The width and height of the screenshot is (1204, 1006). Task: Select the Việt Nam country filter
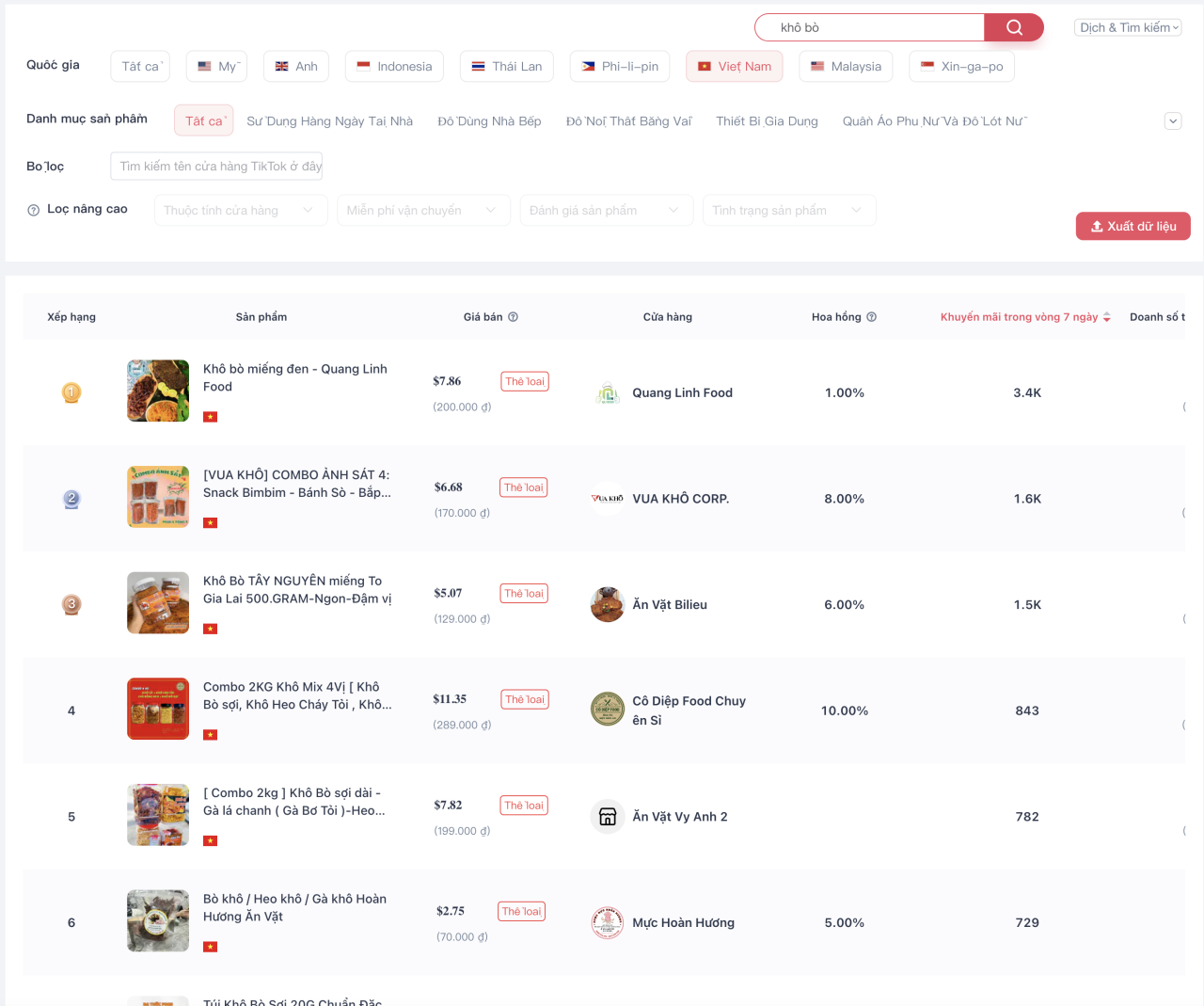[x=735, y=67]
